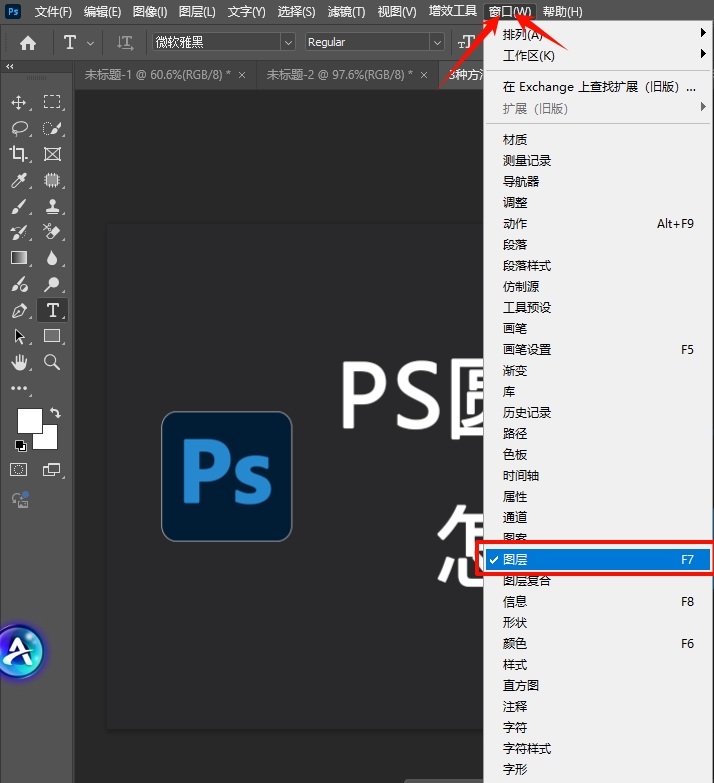The height and width of the screenshot is (783, 714).
Task: Click the Home icon in options bar
Action: point(28,43)
